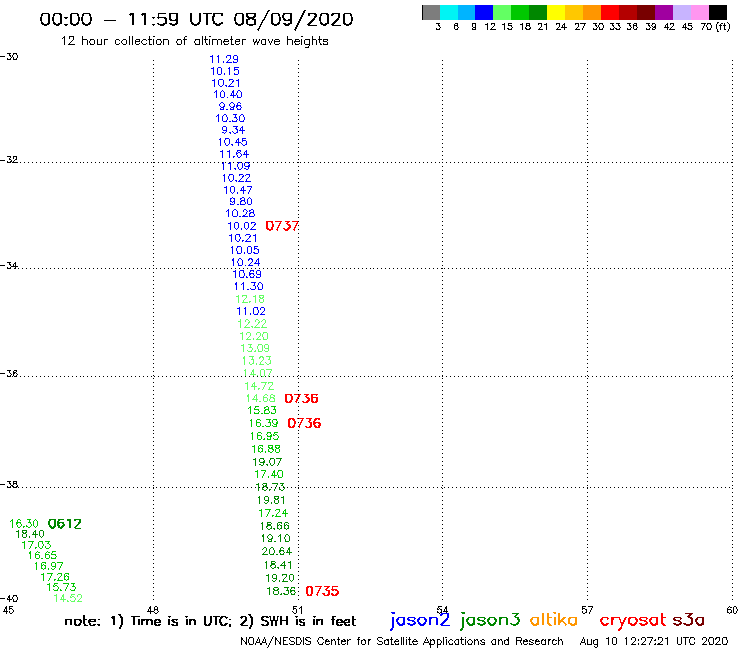The width and height of the screenshot is (740, 650).
Task: Click the jason2 satellite legend label
Action: pos(420,620)
